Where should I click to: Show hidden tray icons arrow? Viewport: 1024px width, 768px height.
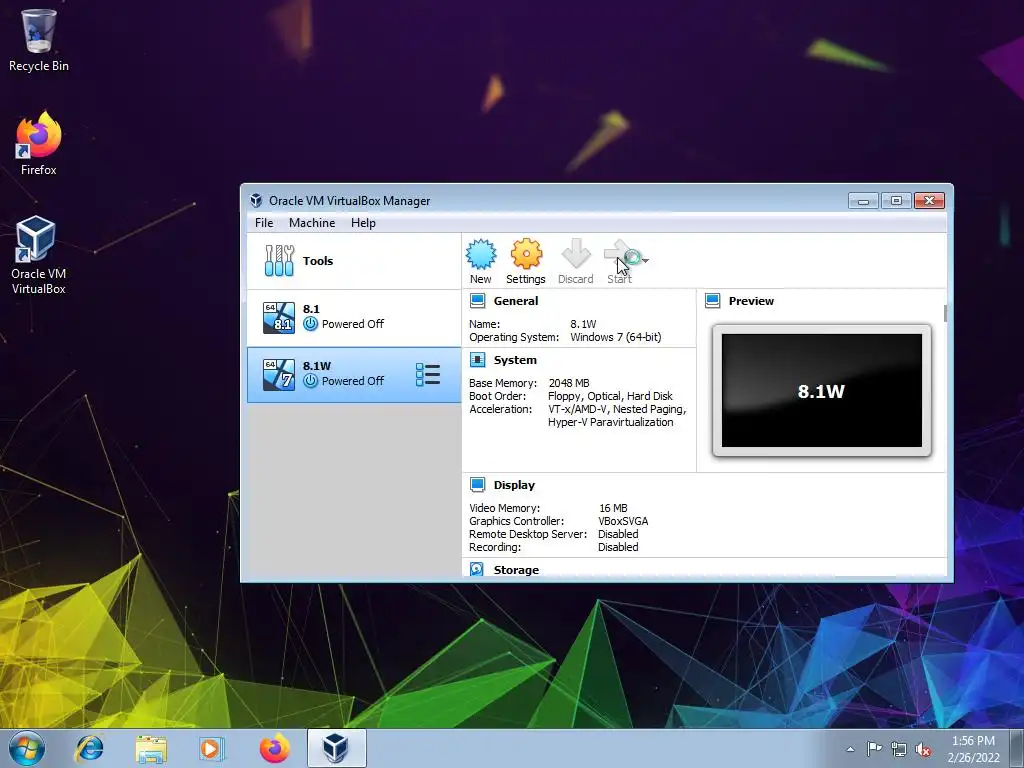(850, 749)
